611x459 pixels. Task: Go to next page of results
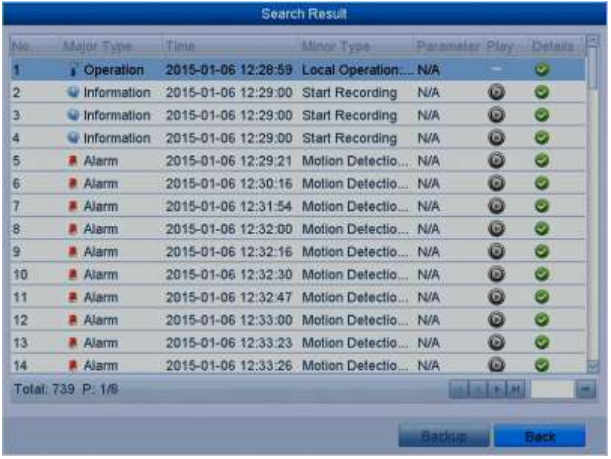point(497,389)
